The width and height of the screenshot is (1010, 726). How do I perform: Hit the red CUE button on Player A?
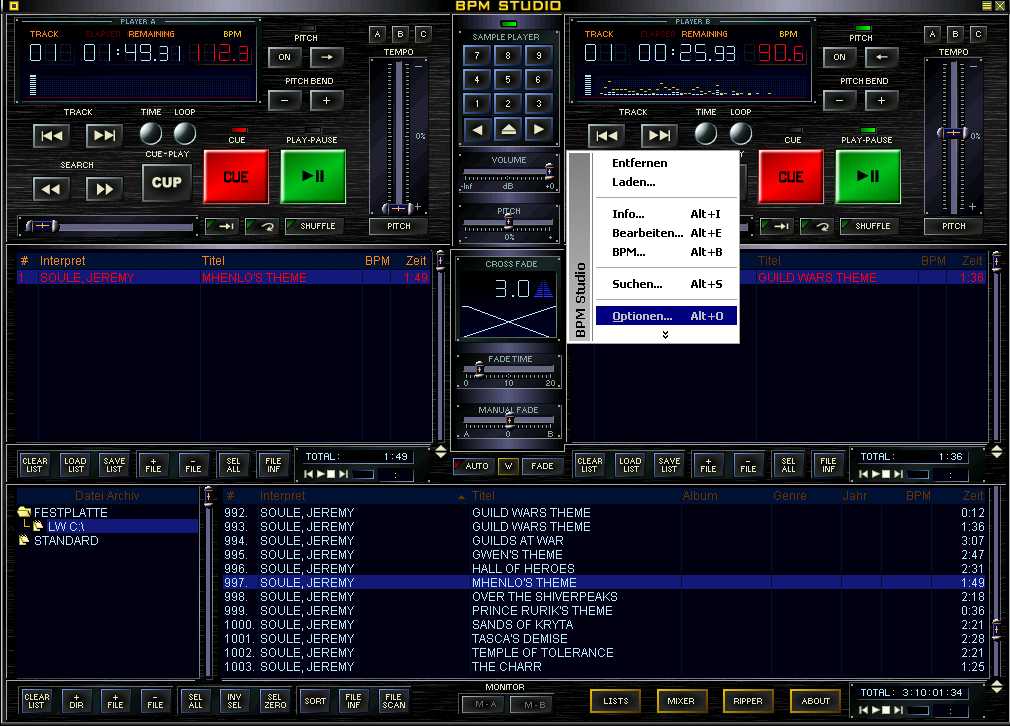(x=236, y=177)
